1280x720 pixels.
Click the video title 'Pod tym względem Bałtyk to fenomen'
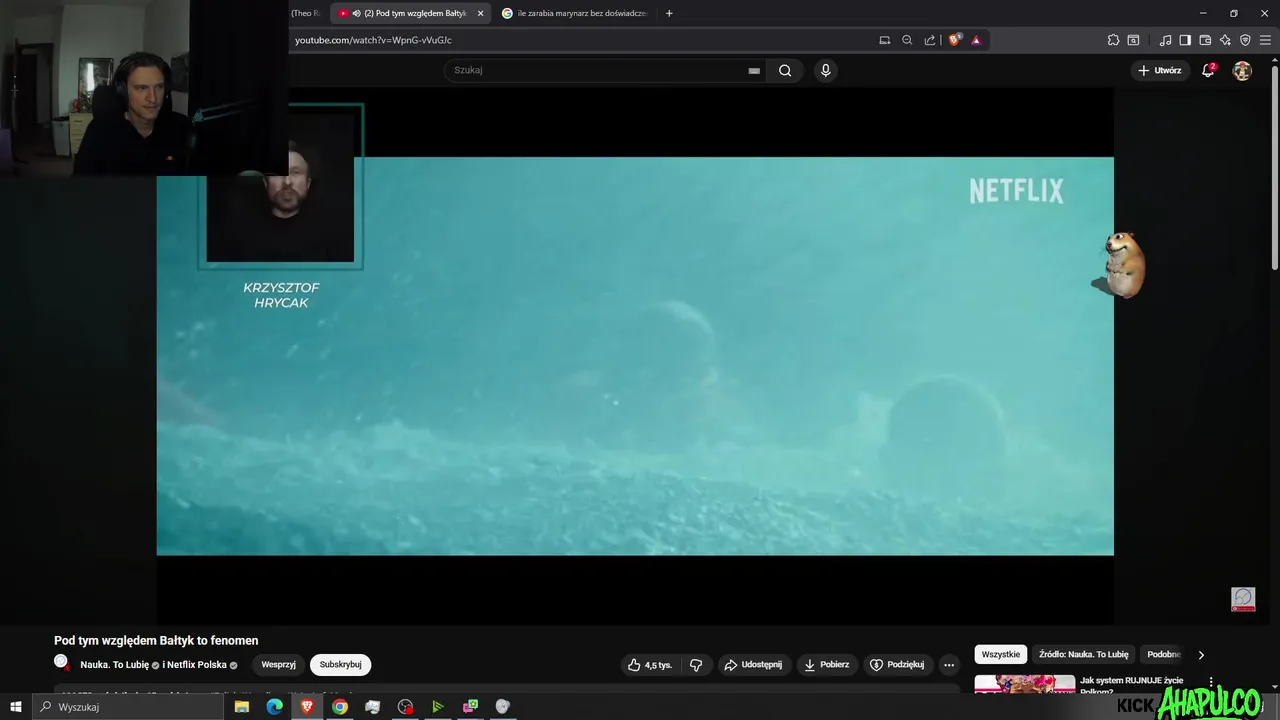click(x=156, y=640)
